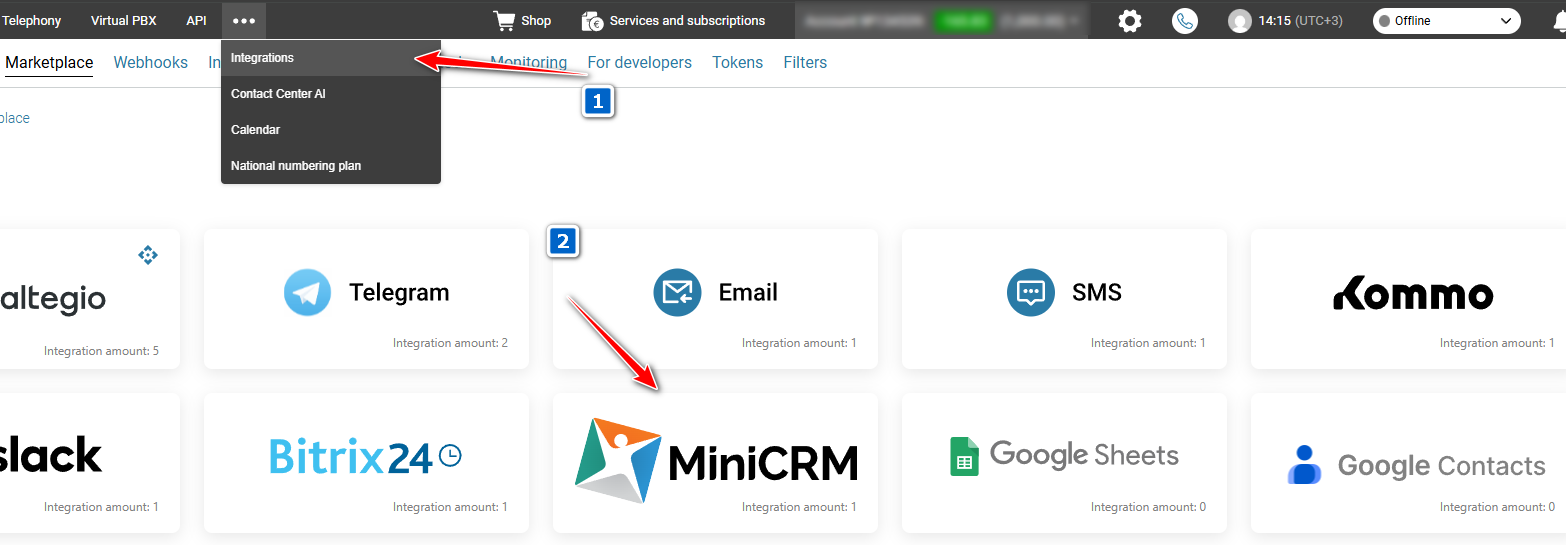Image resolution: width=1566 pixels, height=545 pixels.
Task: Click the Email envelope icon
Action: tap(678, 292)
